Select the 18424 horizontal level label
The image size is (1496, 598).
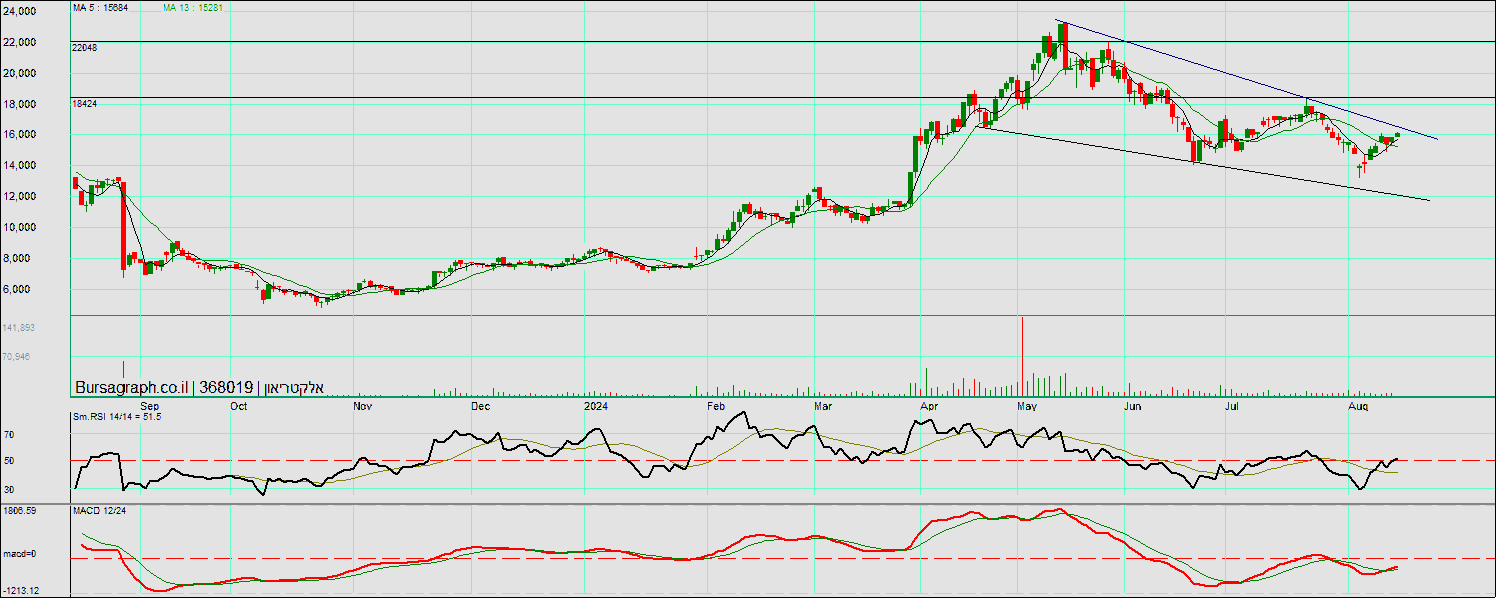click(84, 103)
